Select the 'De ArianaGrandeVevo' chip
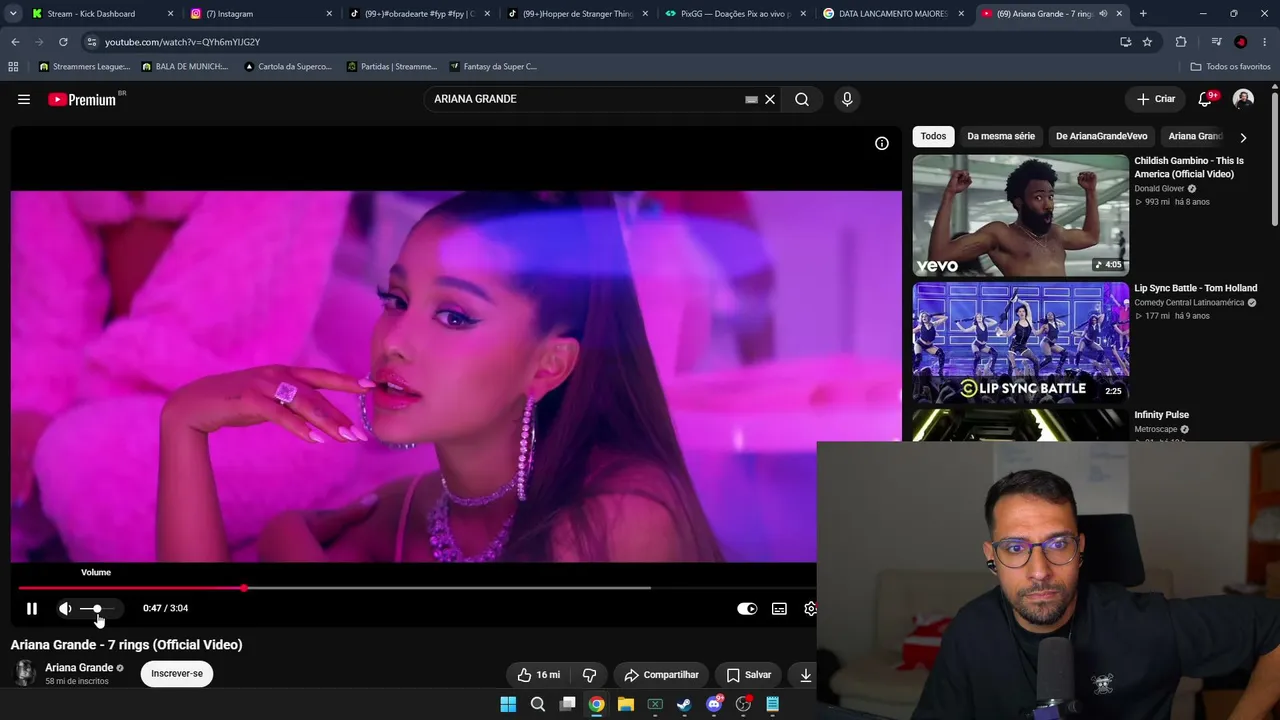 [1101, 136]
